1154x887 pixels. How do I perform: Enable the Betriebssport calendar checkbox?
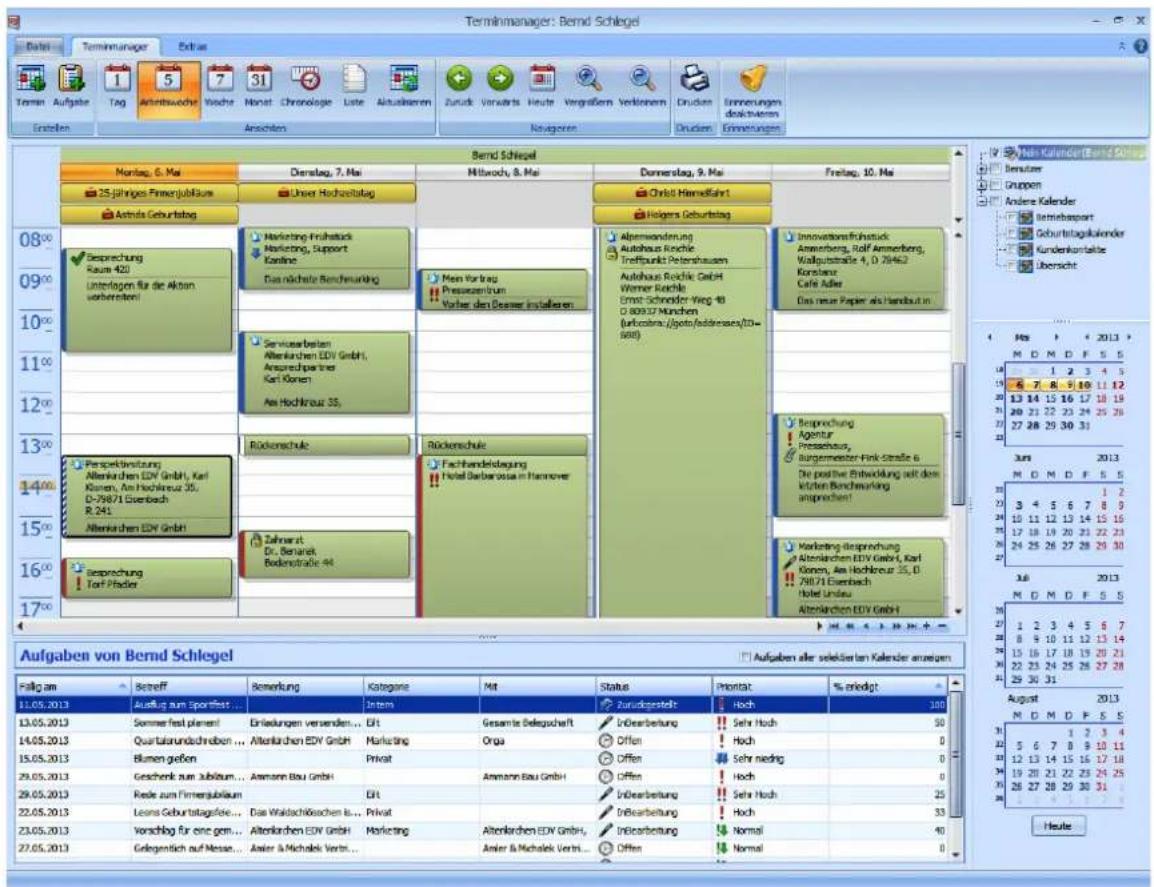[x=1011, y=217]
